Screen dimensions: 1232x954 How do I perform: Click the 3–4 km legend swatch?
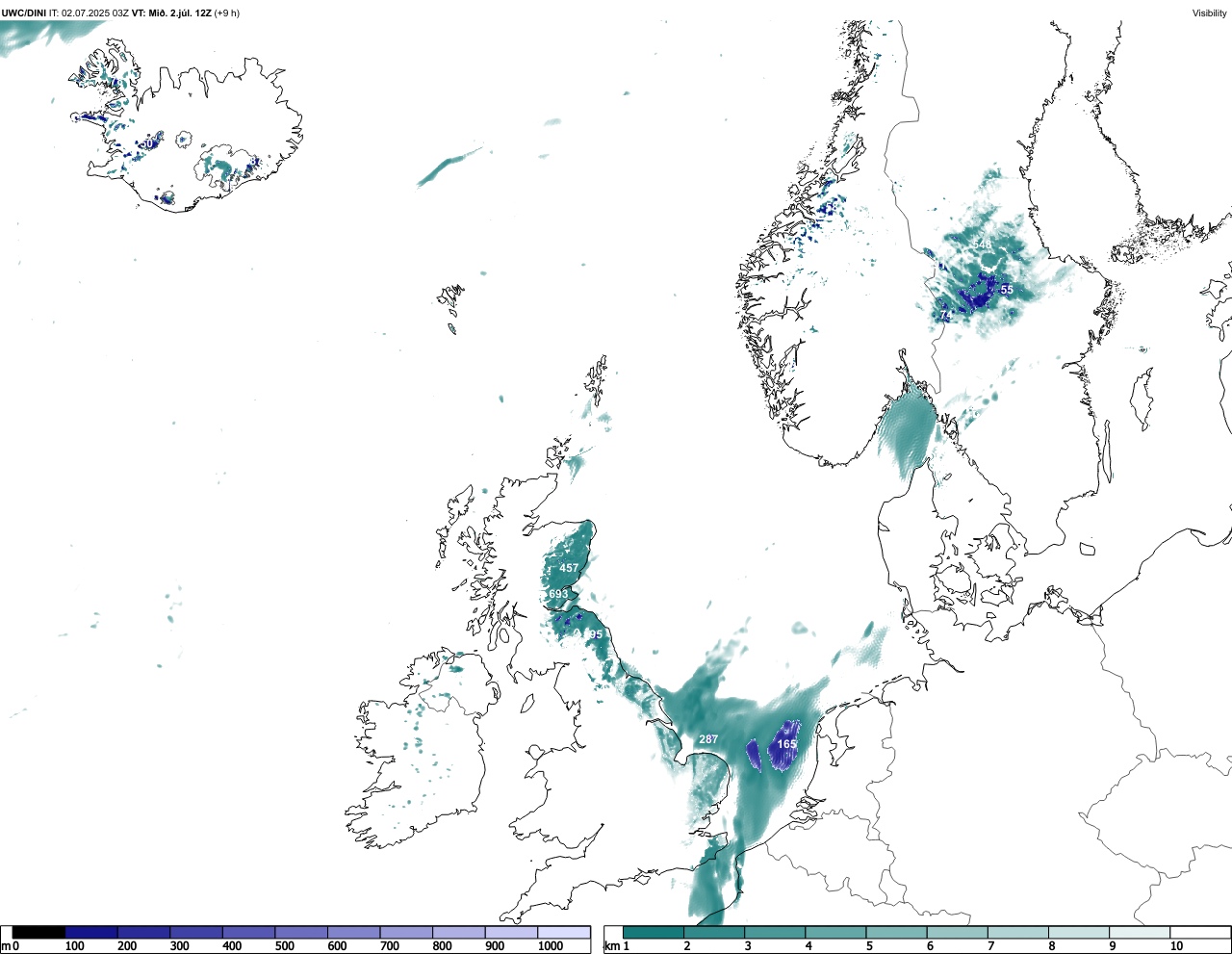click(775, 933)
